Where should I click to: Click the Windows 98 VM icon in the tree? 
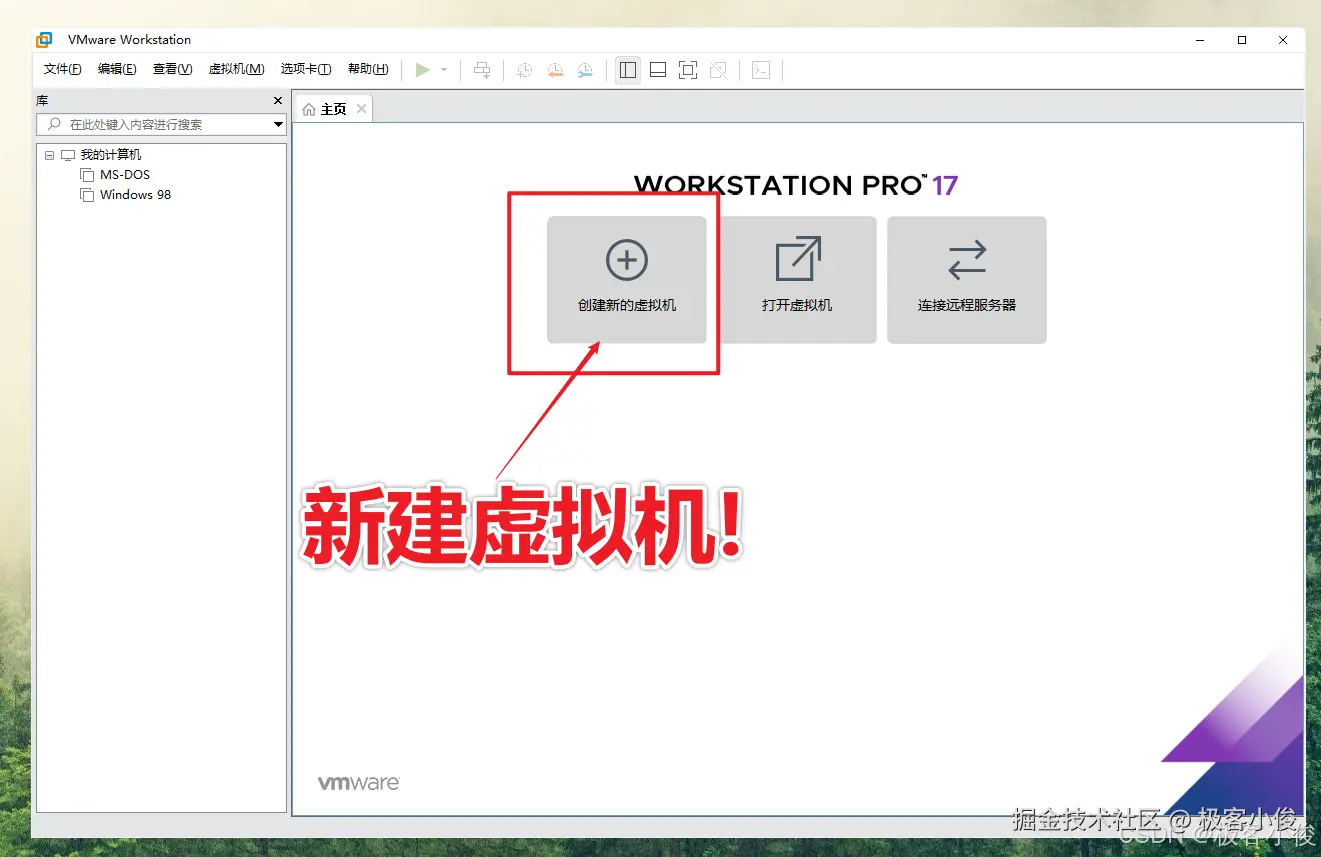point(87,195)
